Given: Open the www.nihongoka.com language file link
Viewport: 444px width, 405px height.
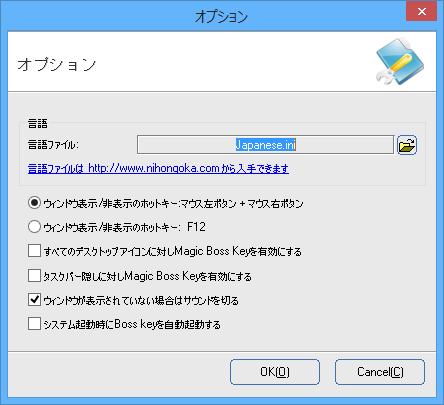Looking at the screenshot, I should 158,168.
